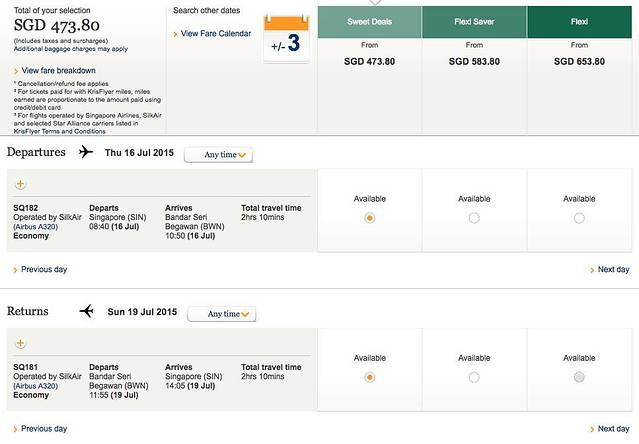Click the departures airplane icon
The height and width of the screenshot is (444, 639).
click(86, 153)
